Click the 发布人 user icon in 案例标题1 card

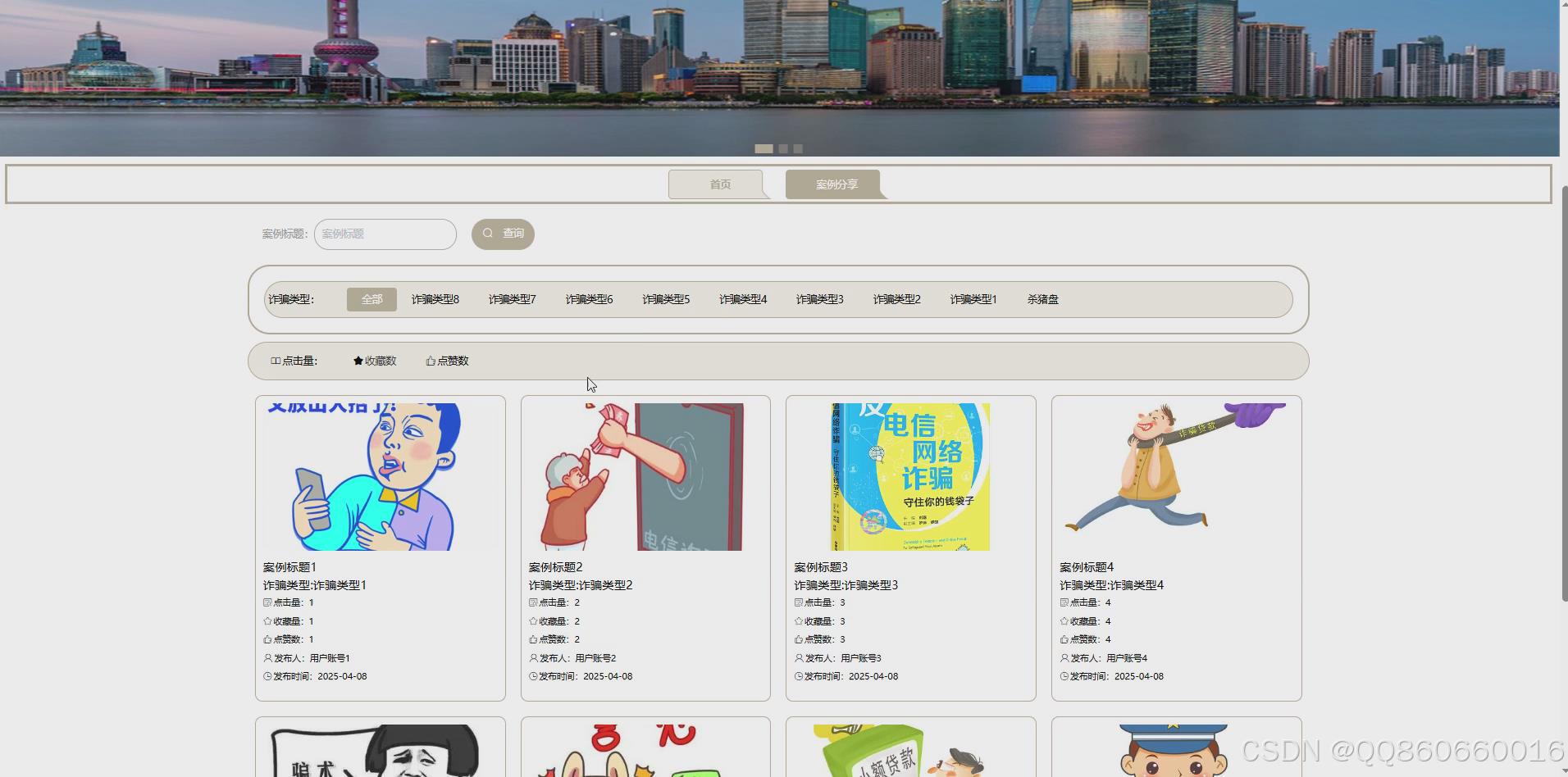267,658
